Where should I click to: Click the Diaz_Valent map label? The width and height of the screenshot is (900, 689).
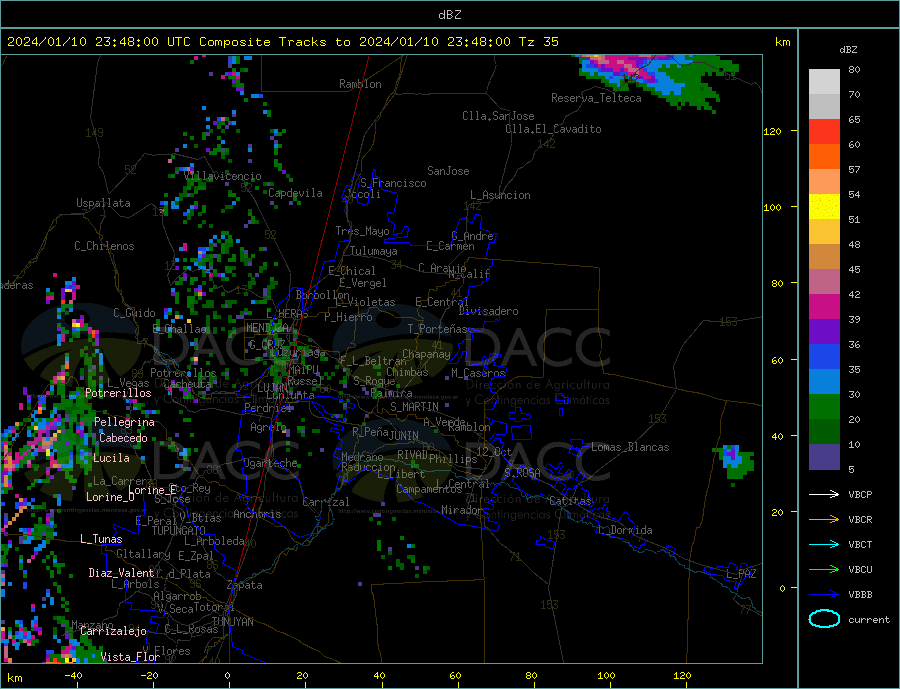point(121,572)
